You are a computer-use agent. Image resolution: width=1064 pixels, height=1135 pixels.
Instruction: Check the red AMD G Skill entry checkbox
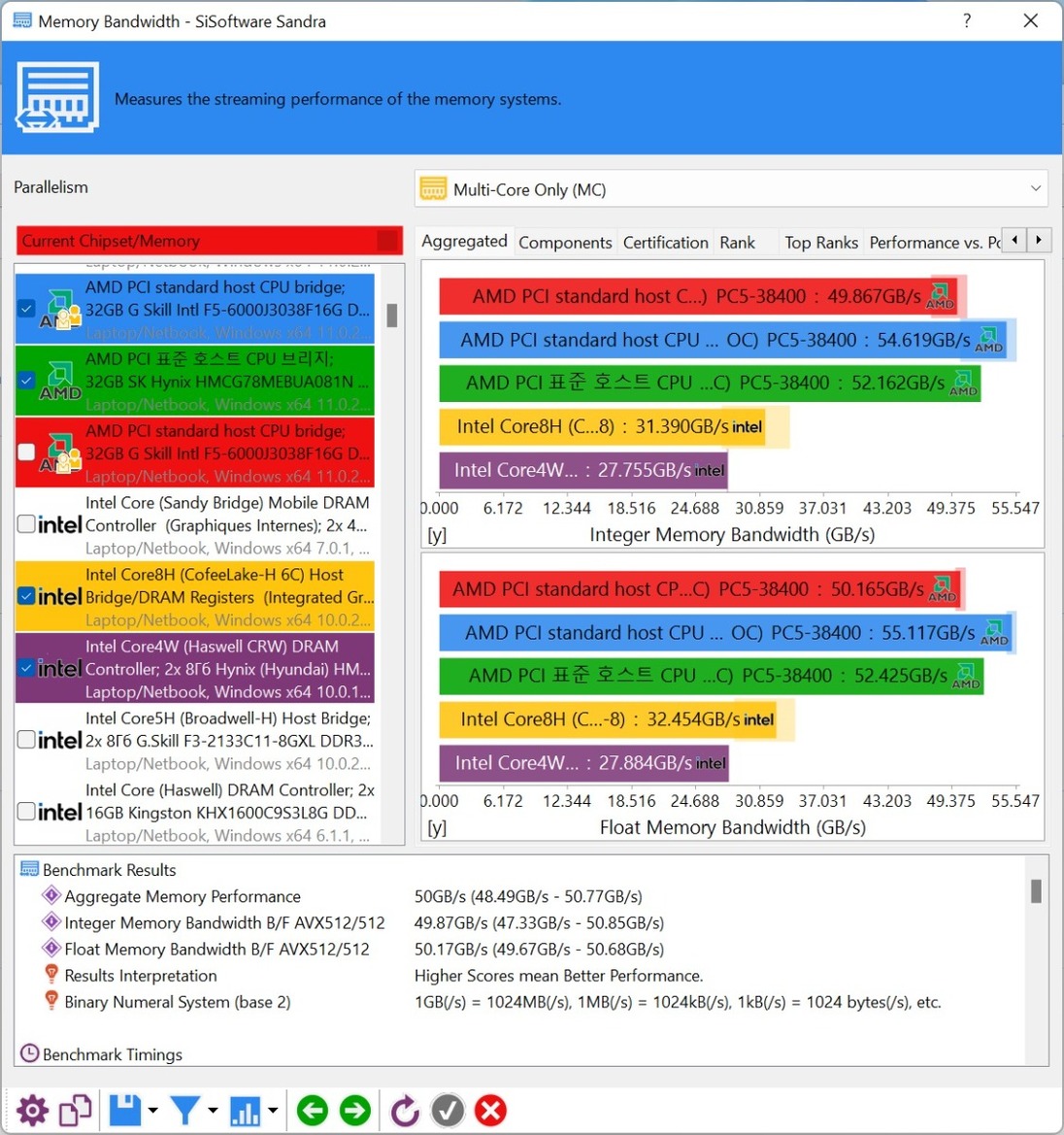coord(27,452)
